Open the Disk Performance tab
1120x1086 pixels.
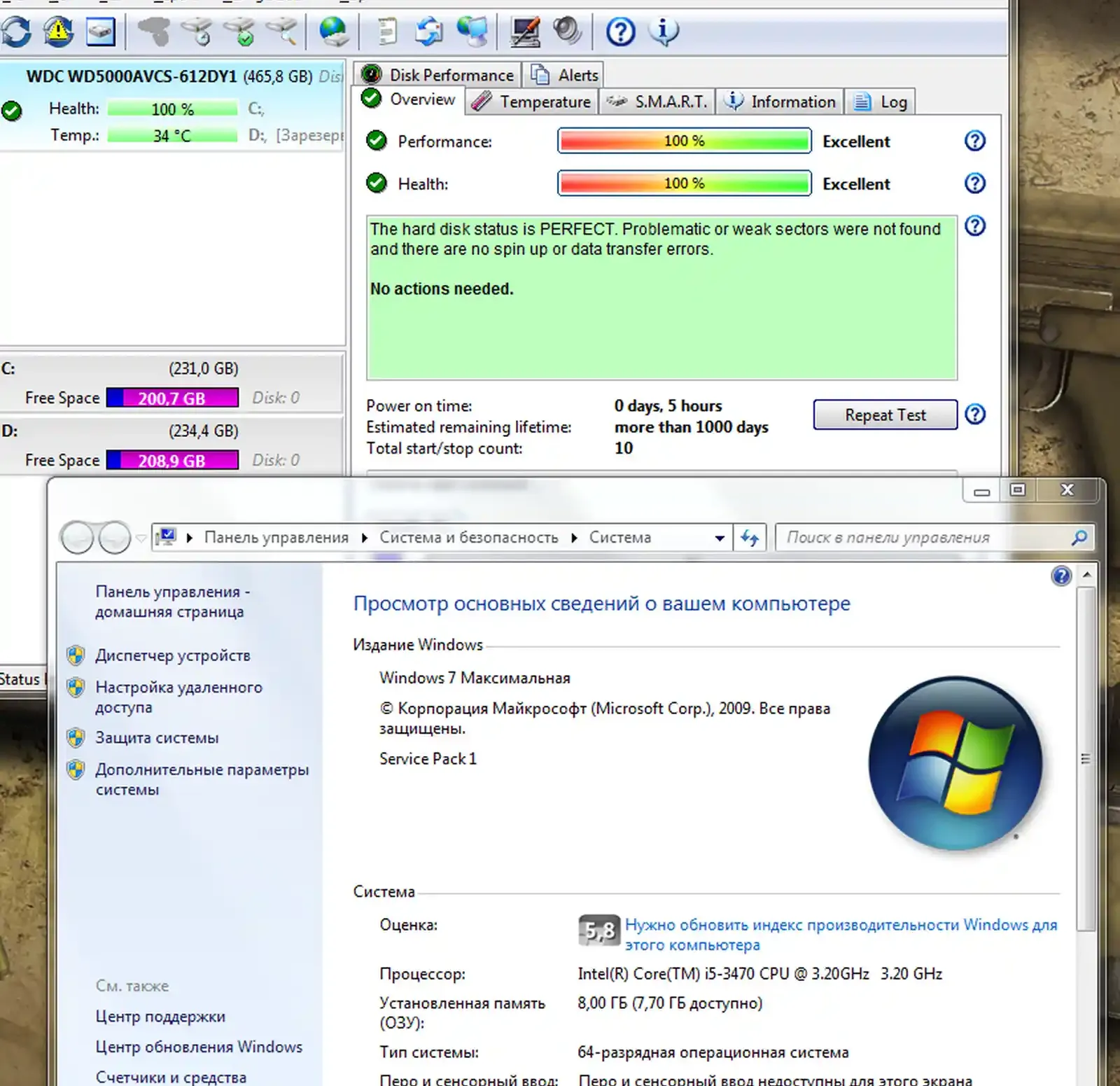click(438, 75)
